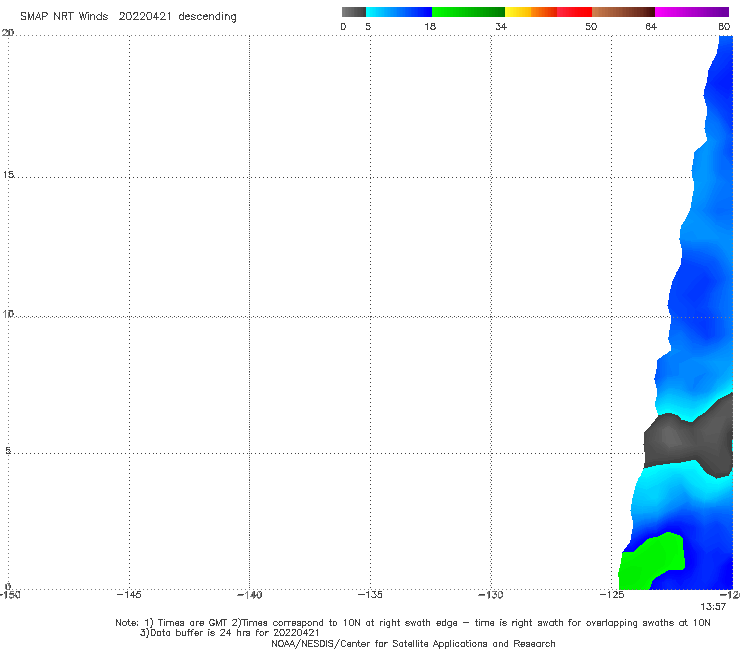Click the latitude axis label '10'
Viewport: 740px width, 650px height.
[x=8, y=313]
